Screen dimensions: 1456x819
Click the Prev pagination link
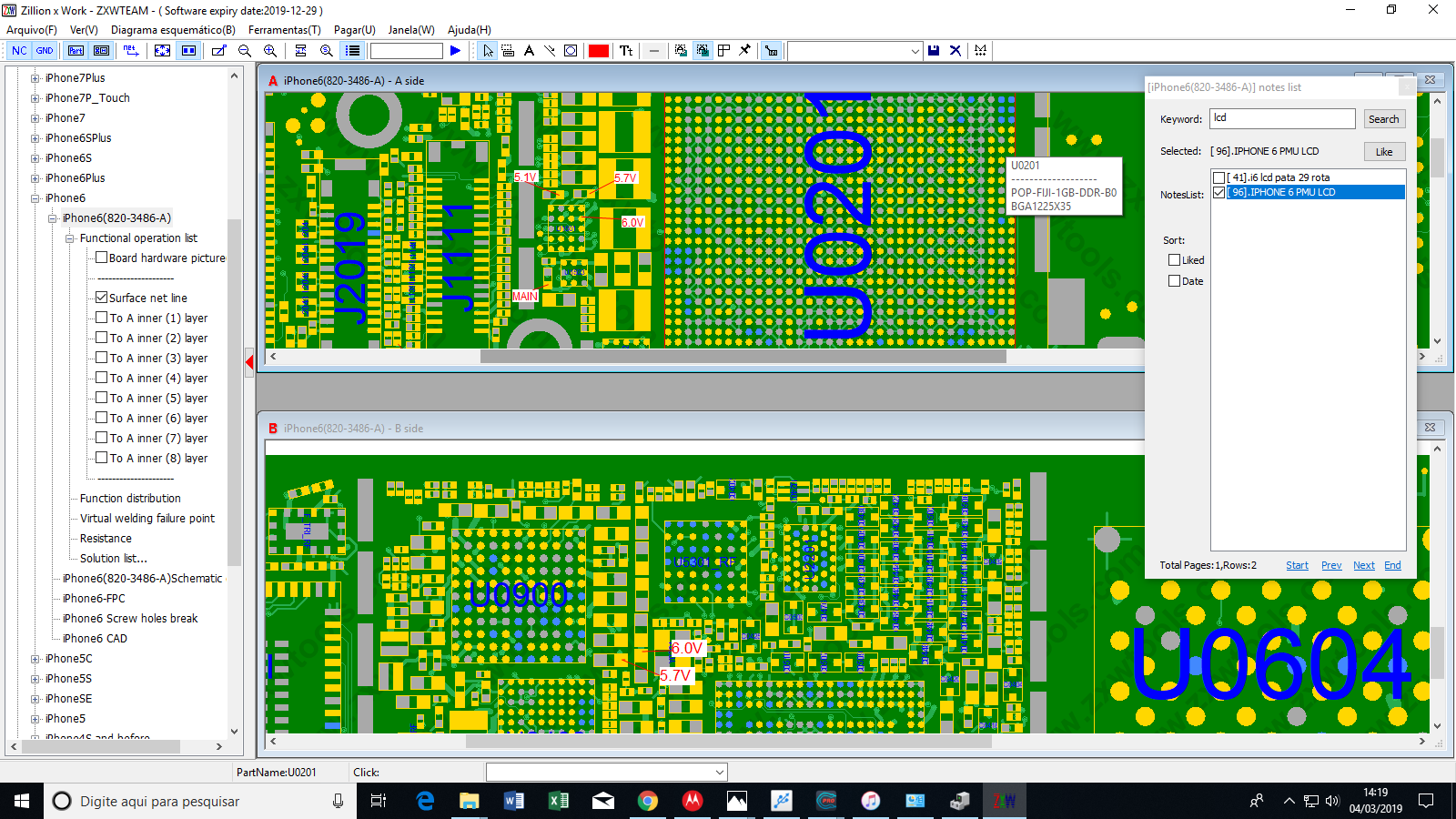[x=1331, y=565]
